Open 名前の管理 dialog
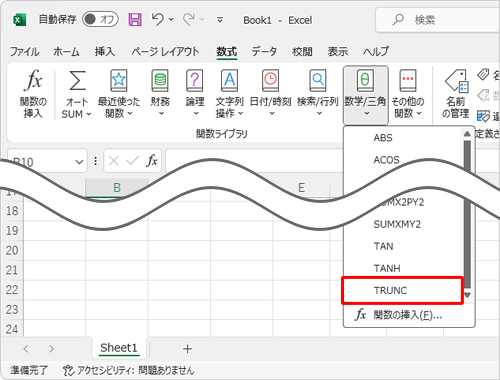Viewport: 500px width, 380px height. coord(456,94)
